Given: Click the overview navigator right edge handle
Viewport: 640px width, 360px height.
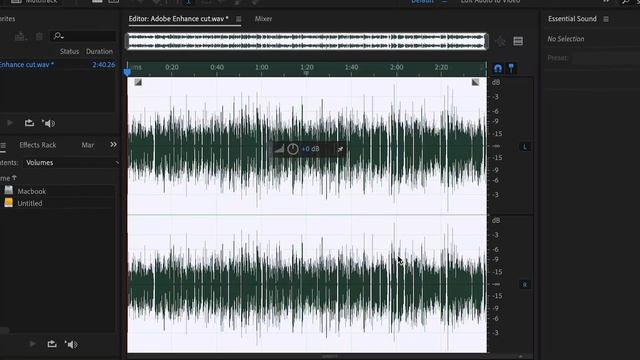Looking at the screenshot, I should click(487, 41).
